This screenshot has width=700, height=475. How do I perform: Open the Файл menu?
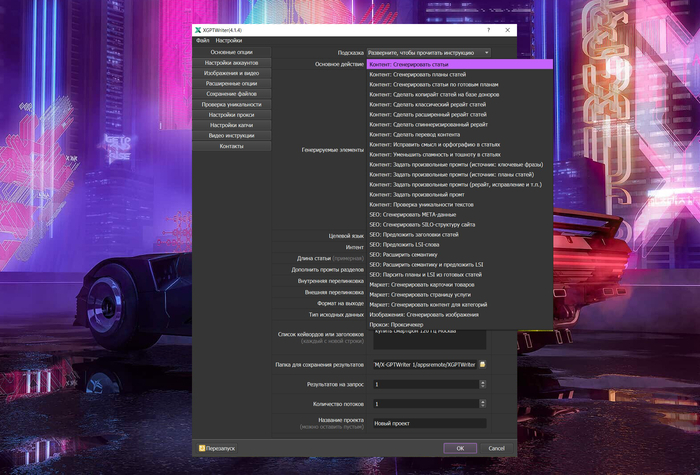(203, 41)
